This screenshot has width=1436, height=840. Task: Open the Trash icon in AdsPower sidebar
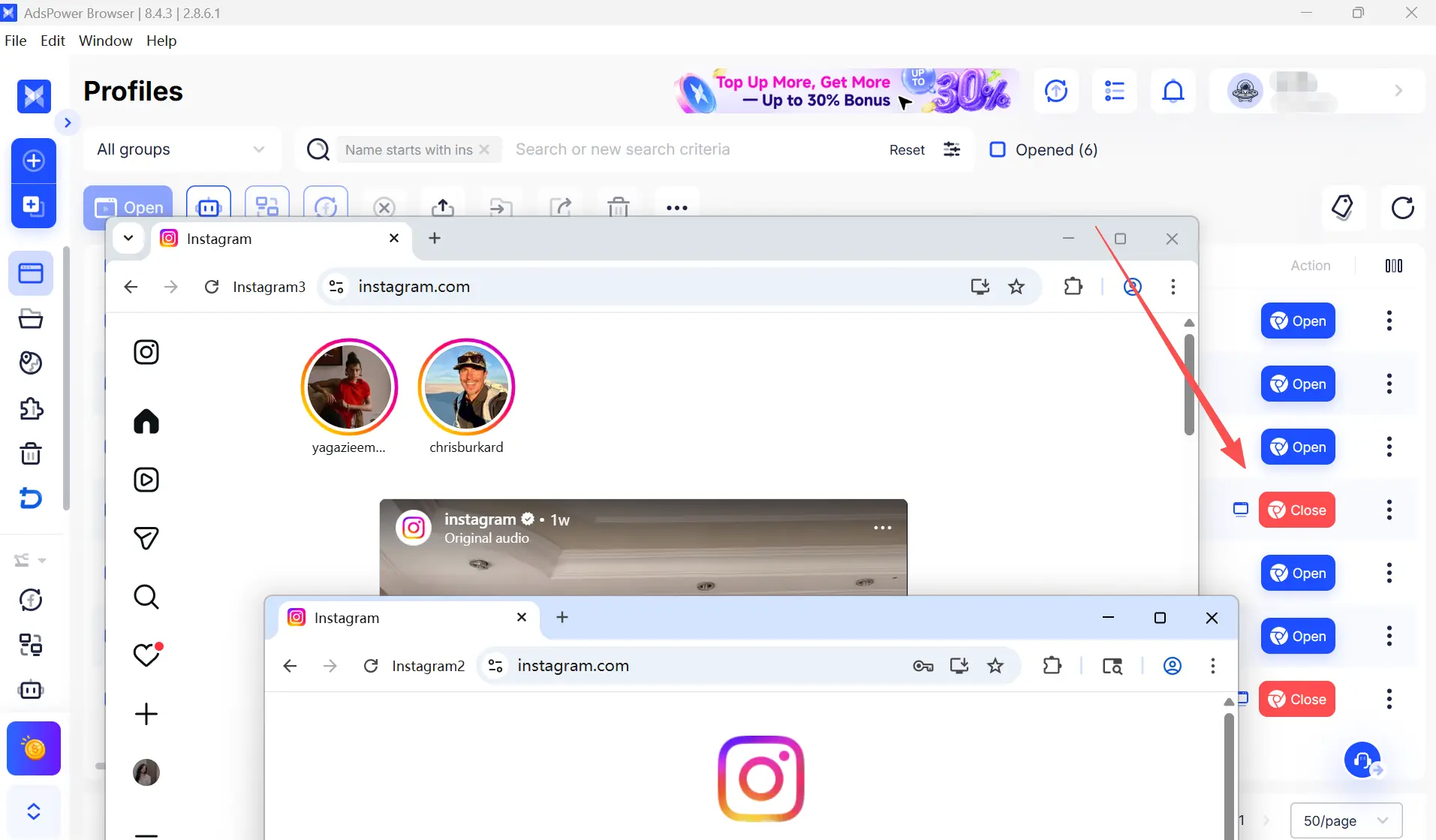[31, 454]
